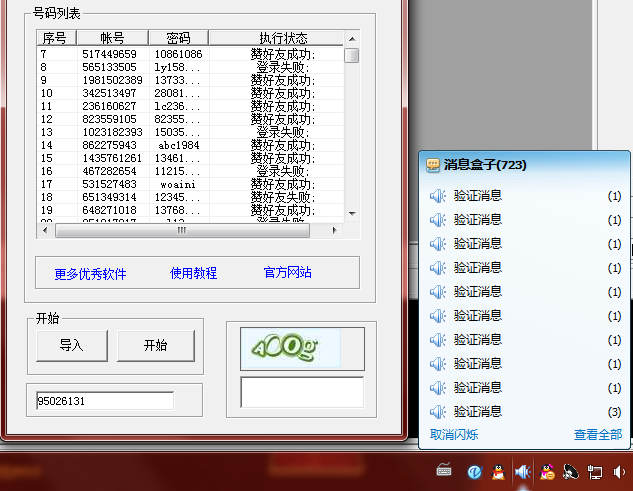Click the network tray icon
Viewport: 633px width, 491px height.
coord(595,472)
